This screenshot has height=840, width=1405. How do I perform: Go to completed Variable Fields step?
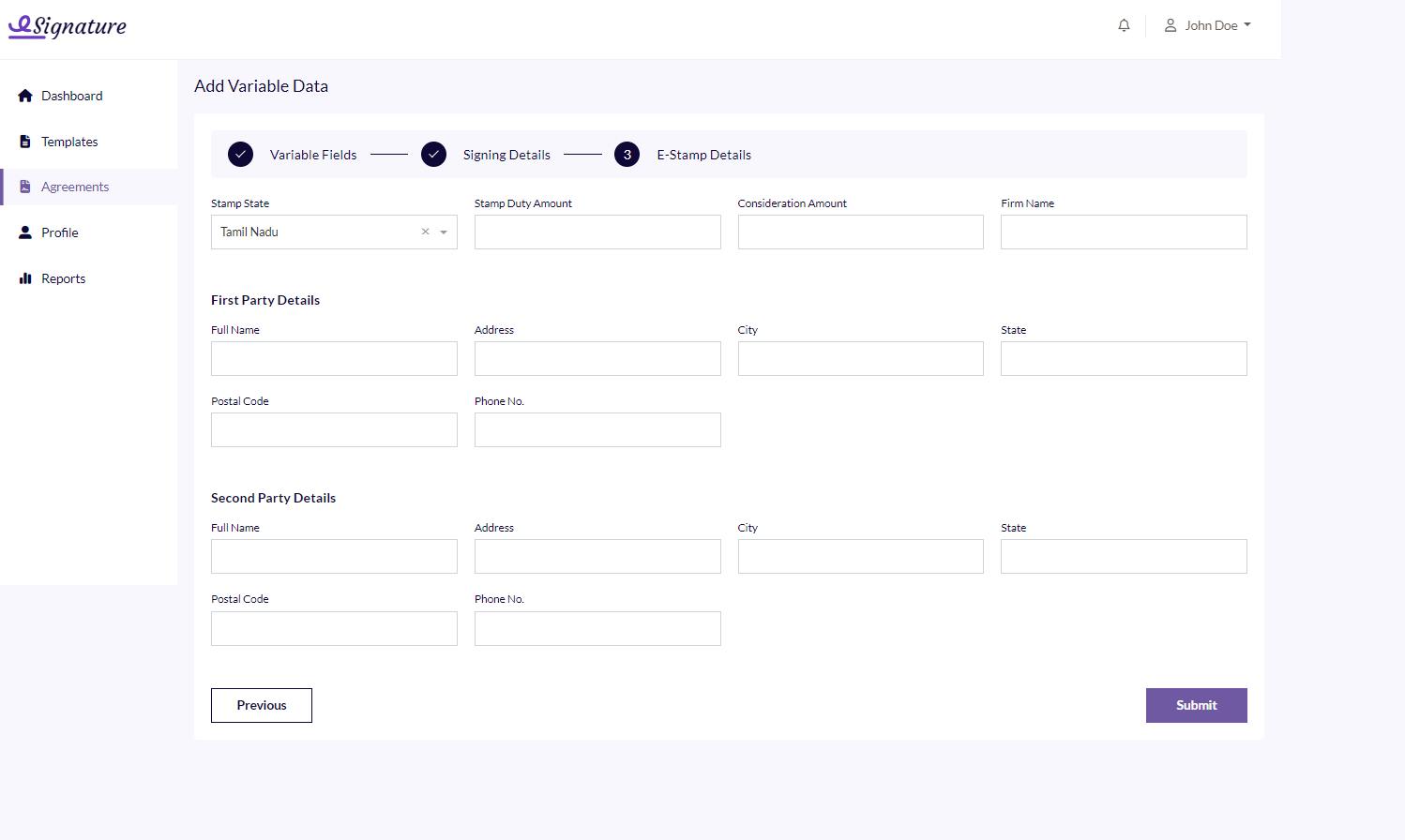click(x=241, y=155)
